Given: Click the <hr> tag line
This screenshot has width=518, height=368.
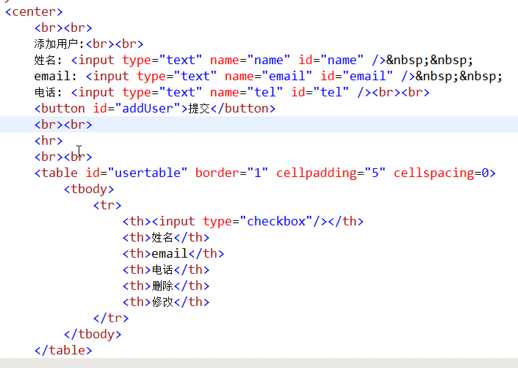Looking at the screenshot, I should point(48,140).
